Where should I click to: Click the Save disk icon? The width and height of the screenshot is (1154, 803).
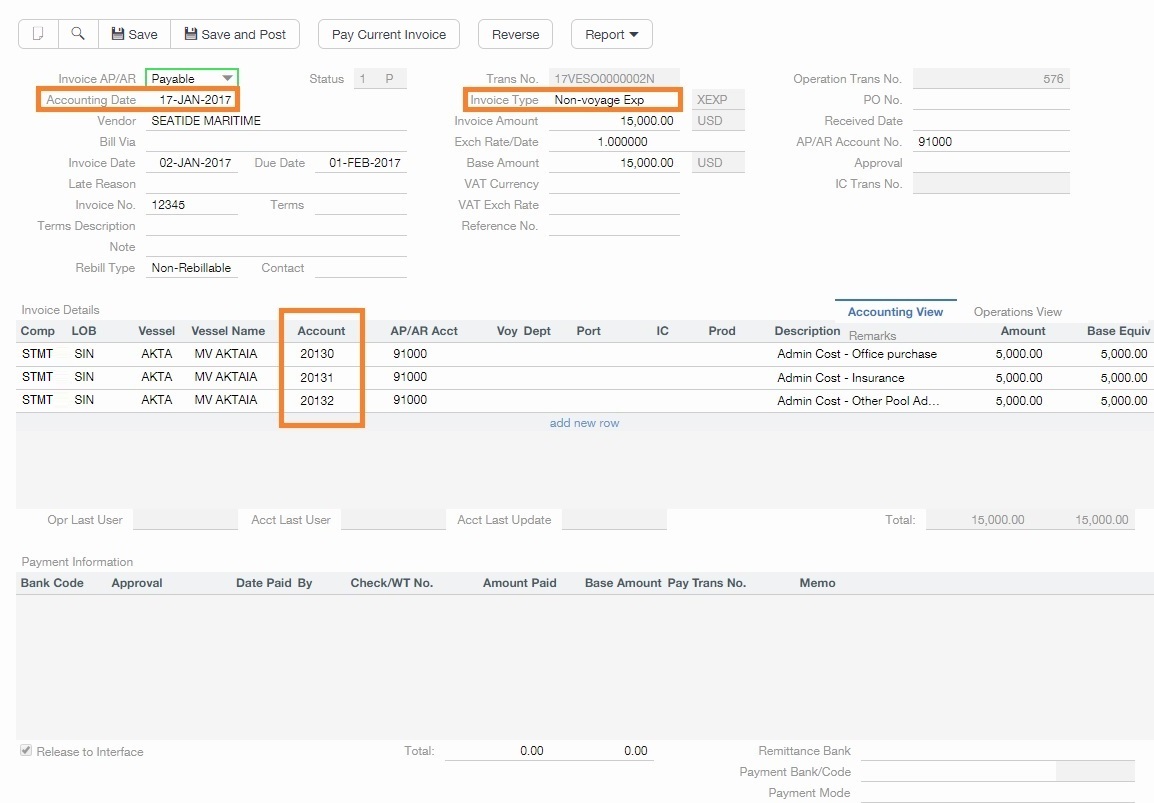point(116,33)
